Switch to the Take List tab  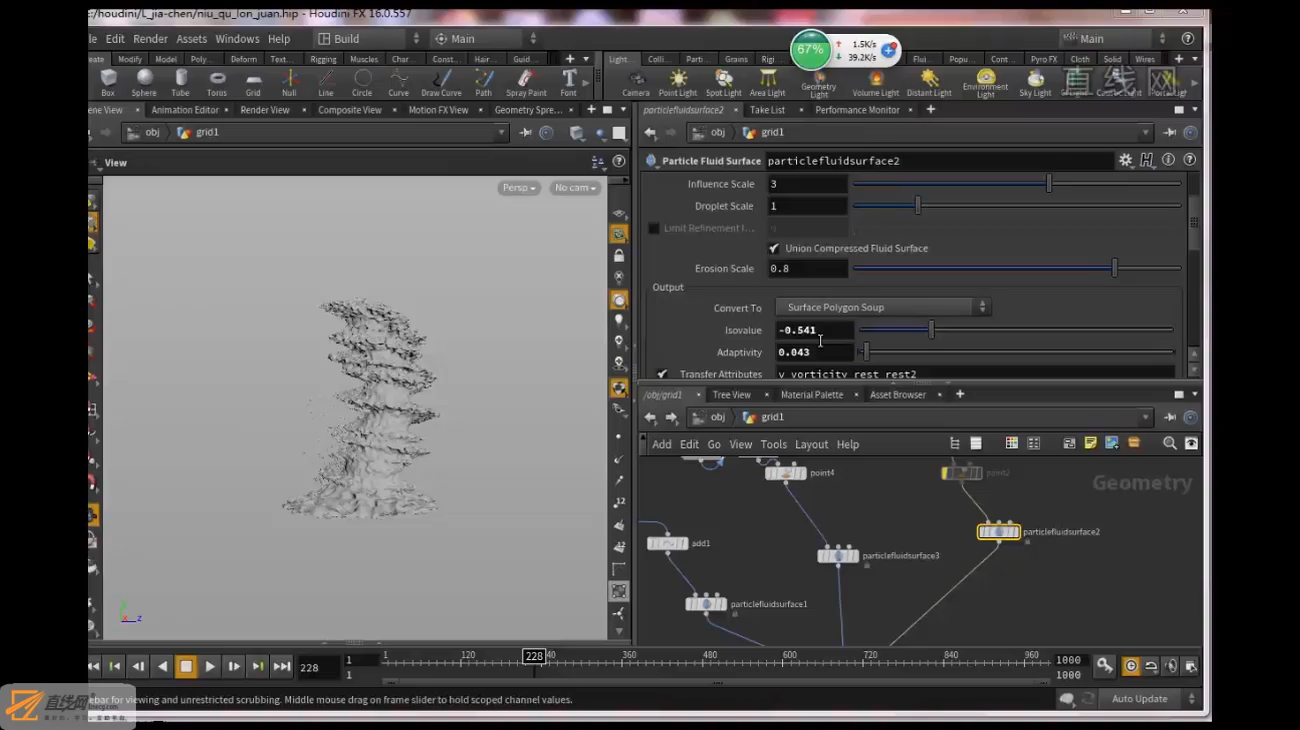click(767, 110)
